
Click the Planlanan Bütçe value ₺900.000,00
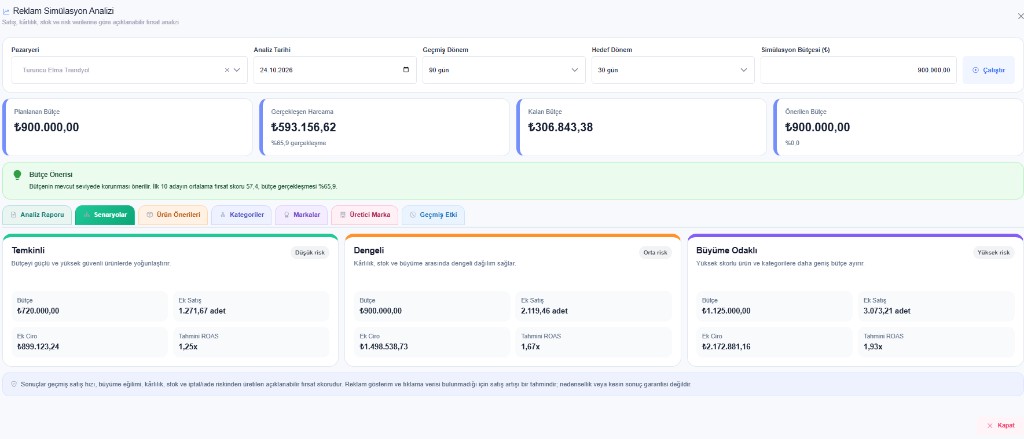pos(46,127)
